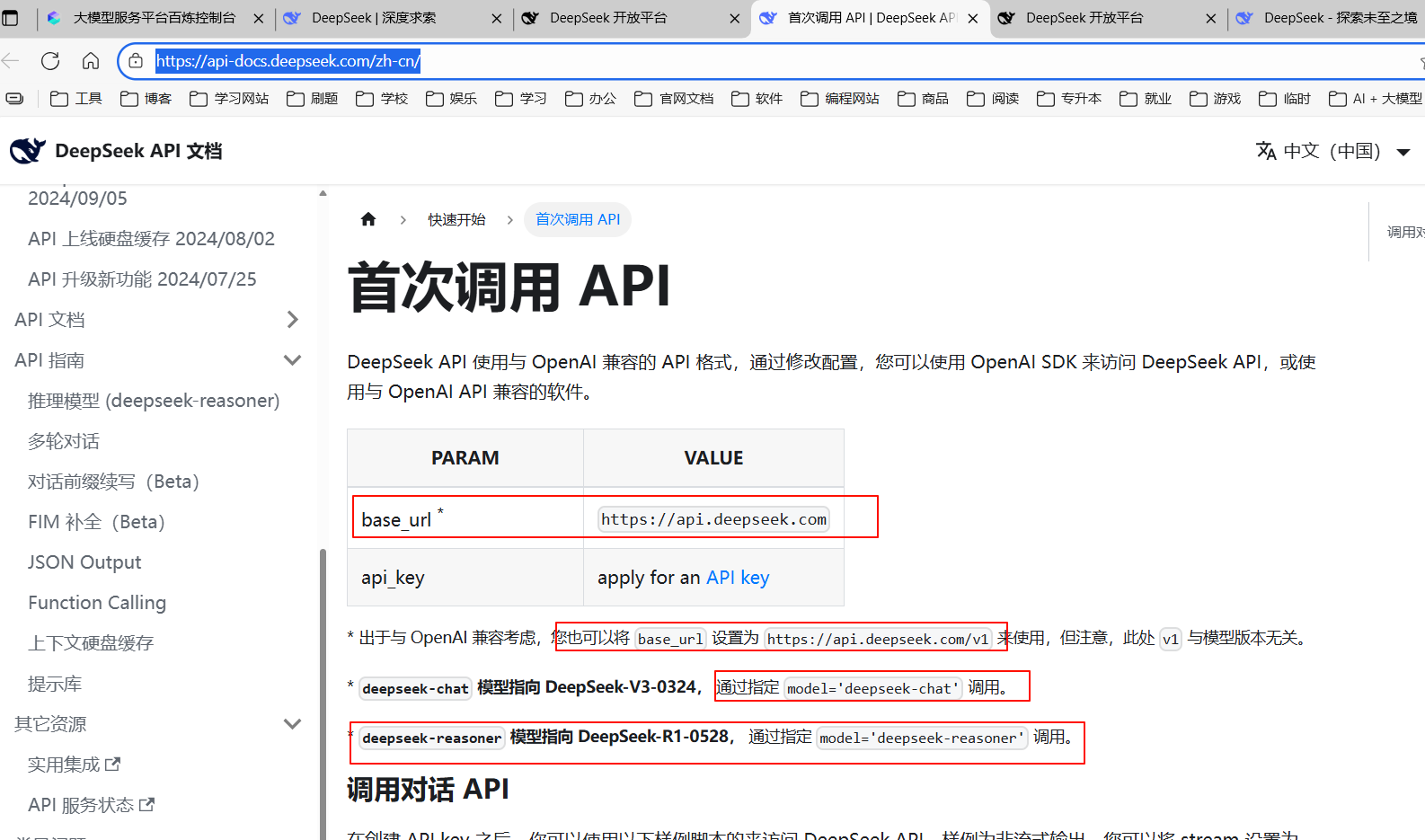This screenshot has height=840, width=1425.
Task: Click the API key link
Action: 738,578
